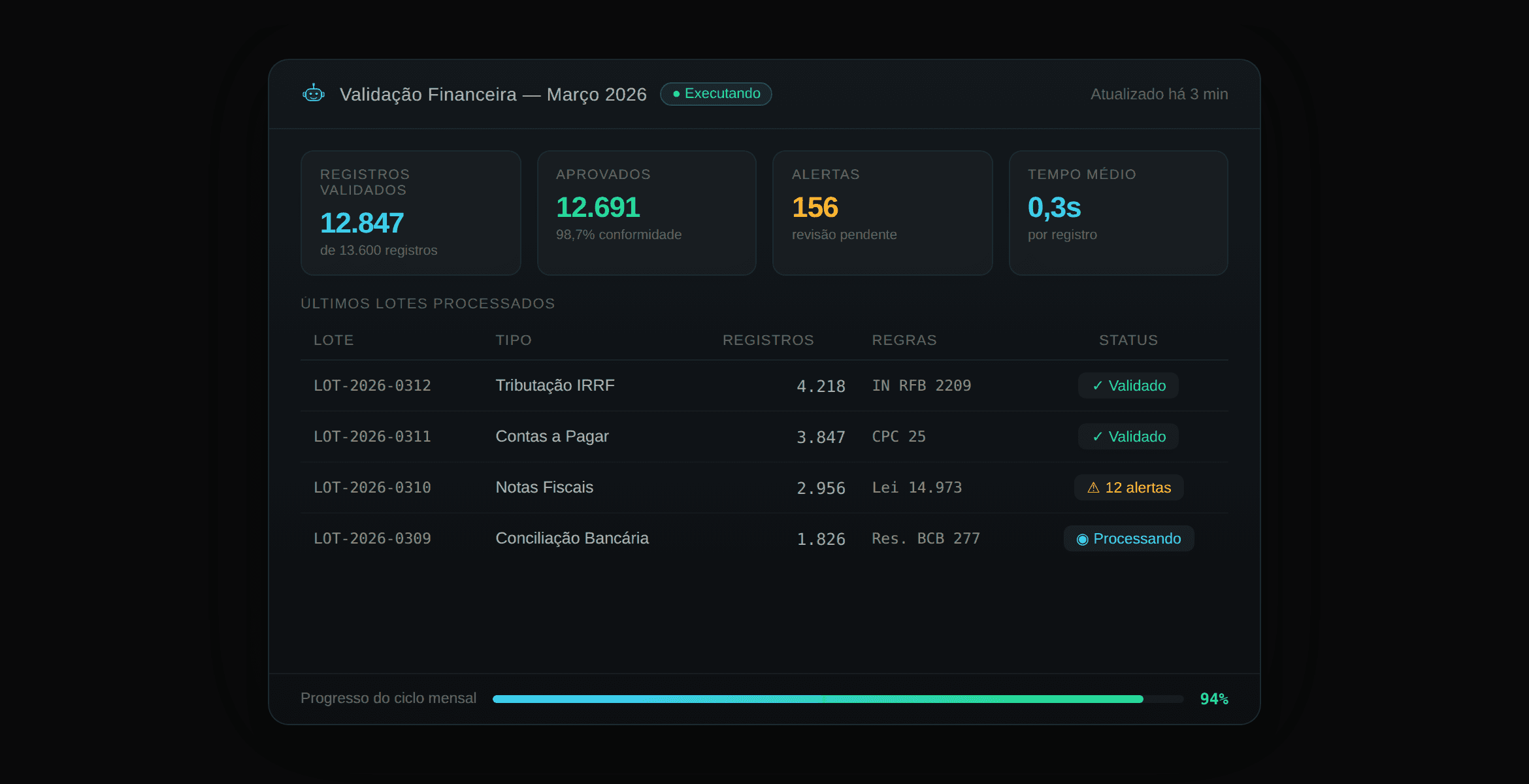Open the 12 alertas warning badge
Screen dimensions: 1529x784
coord(1128,487)
